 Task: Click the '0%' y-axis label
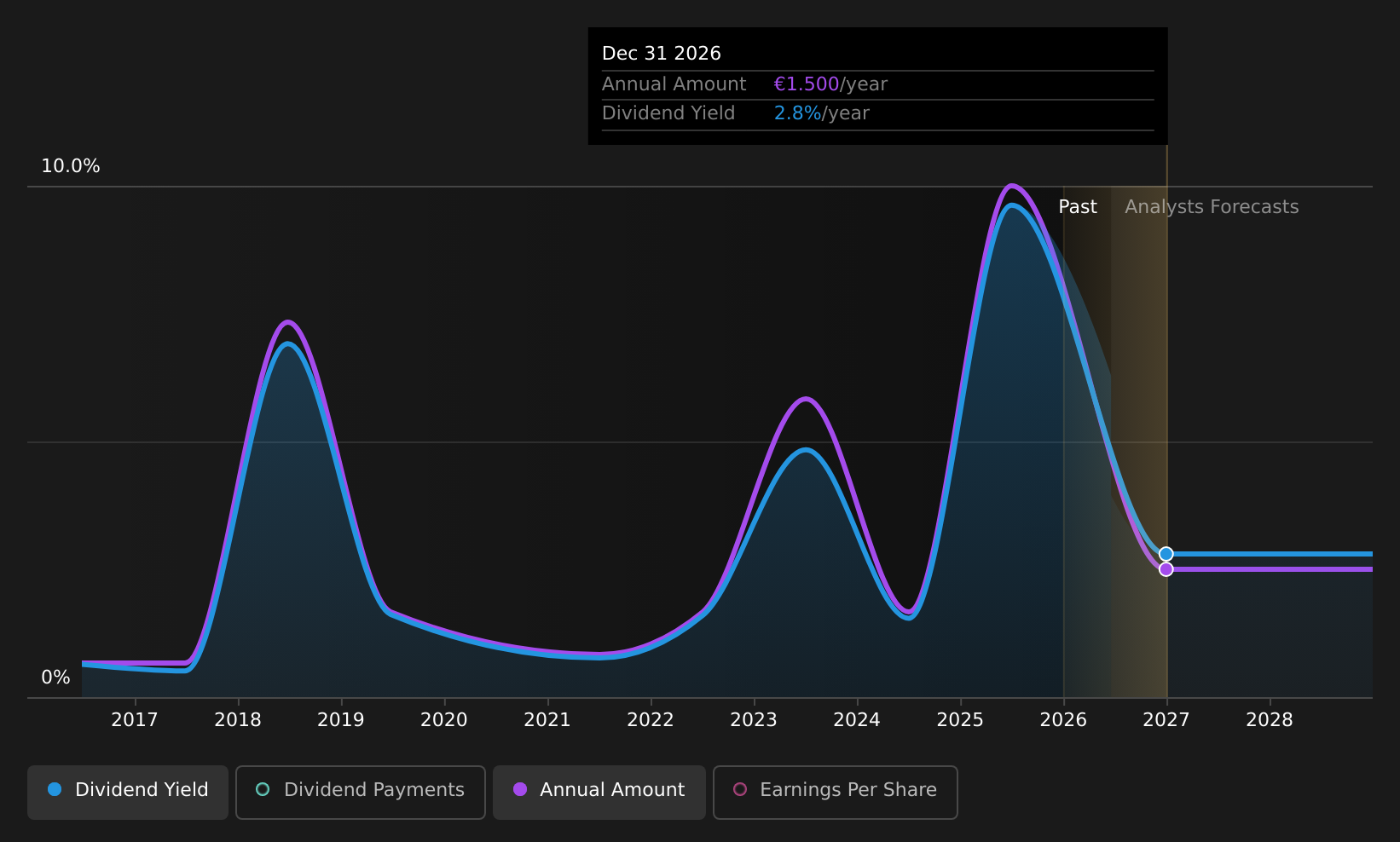pyautogui.click(x=55, y=678)
